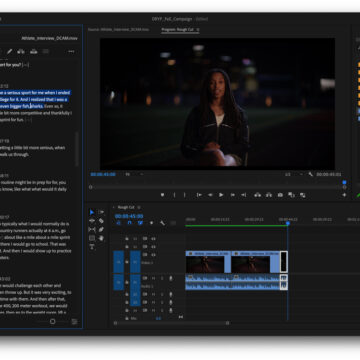Click Overwrite icon in transcript toolbar

(34, 51)
